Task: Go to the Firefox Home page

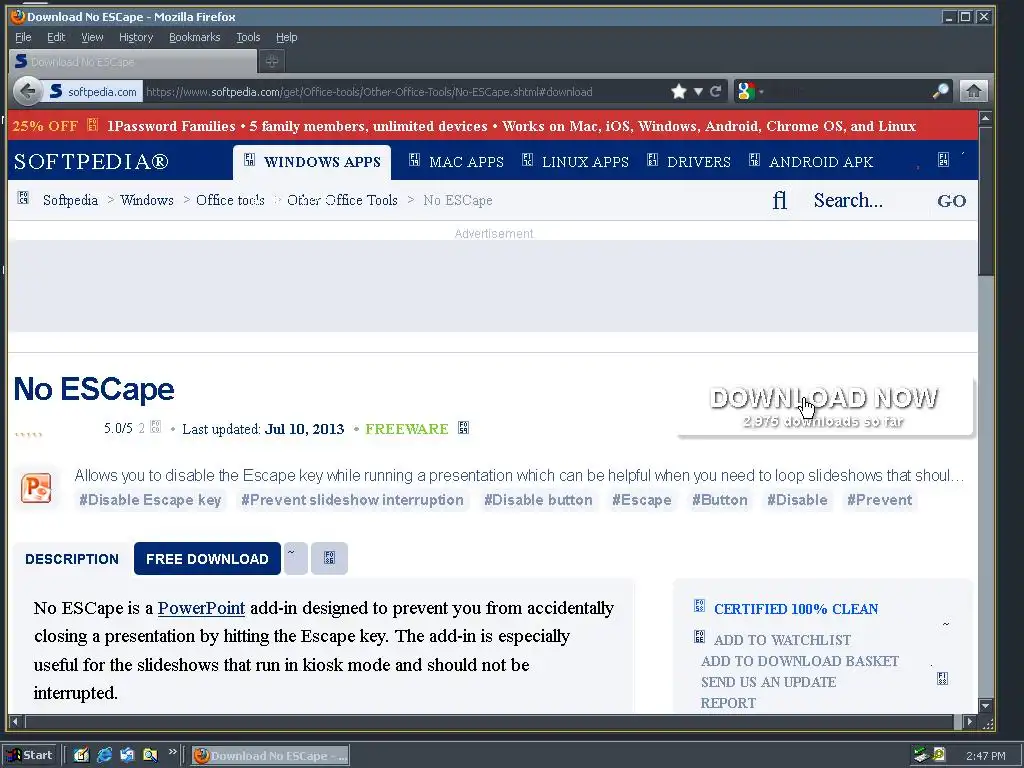Action: (x=973, y=91)
